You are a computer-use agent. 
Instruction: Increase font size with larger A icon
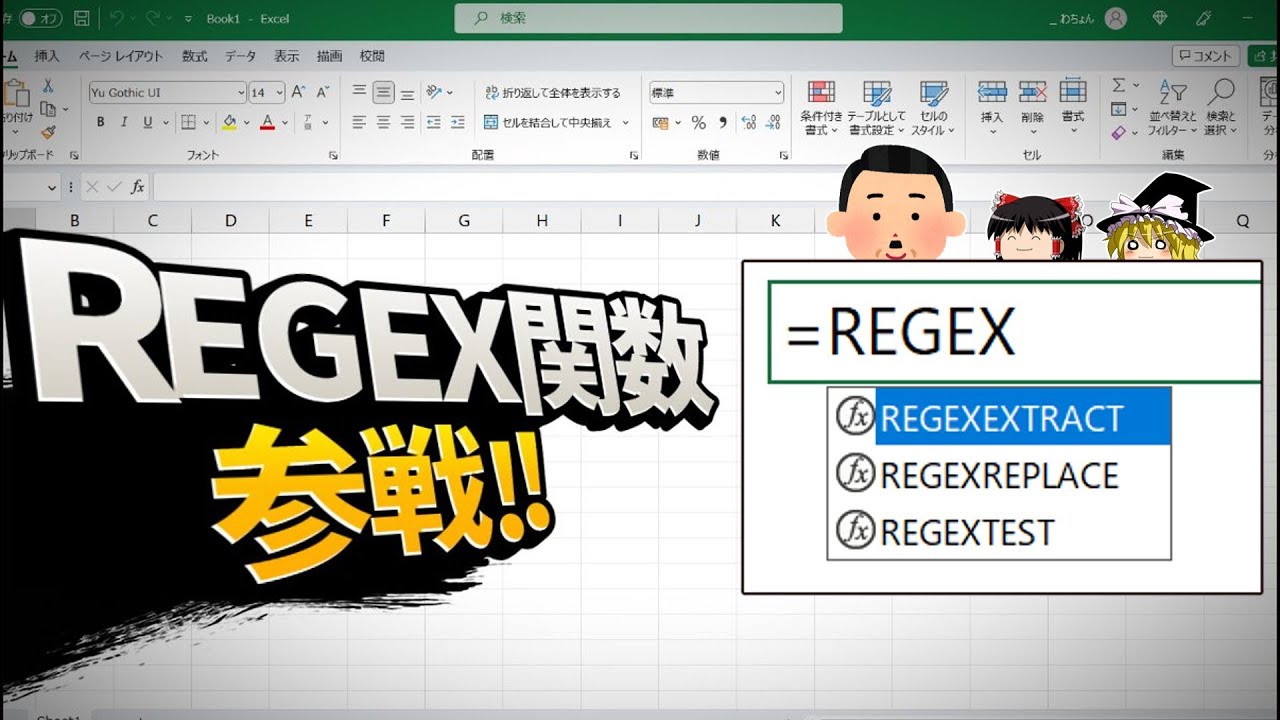coord(298,92)
